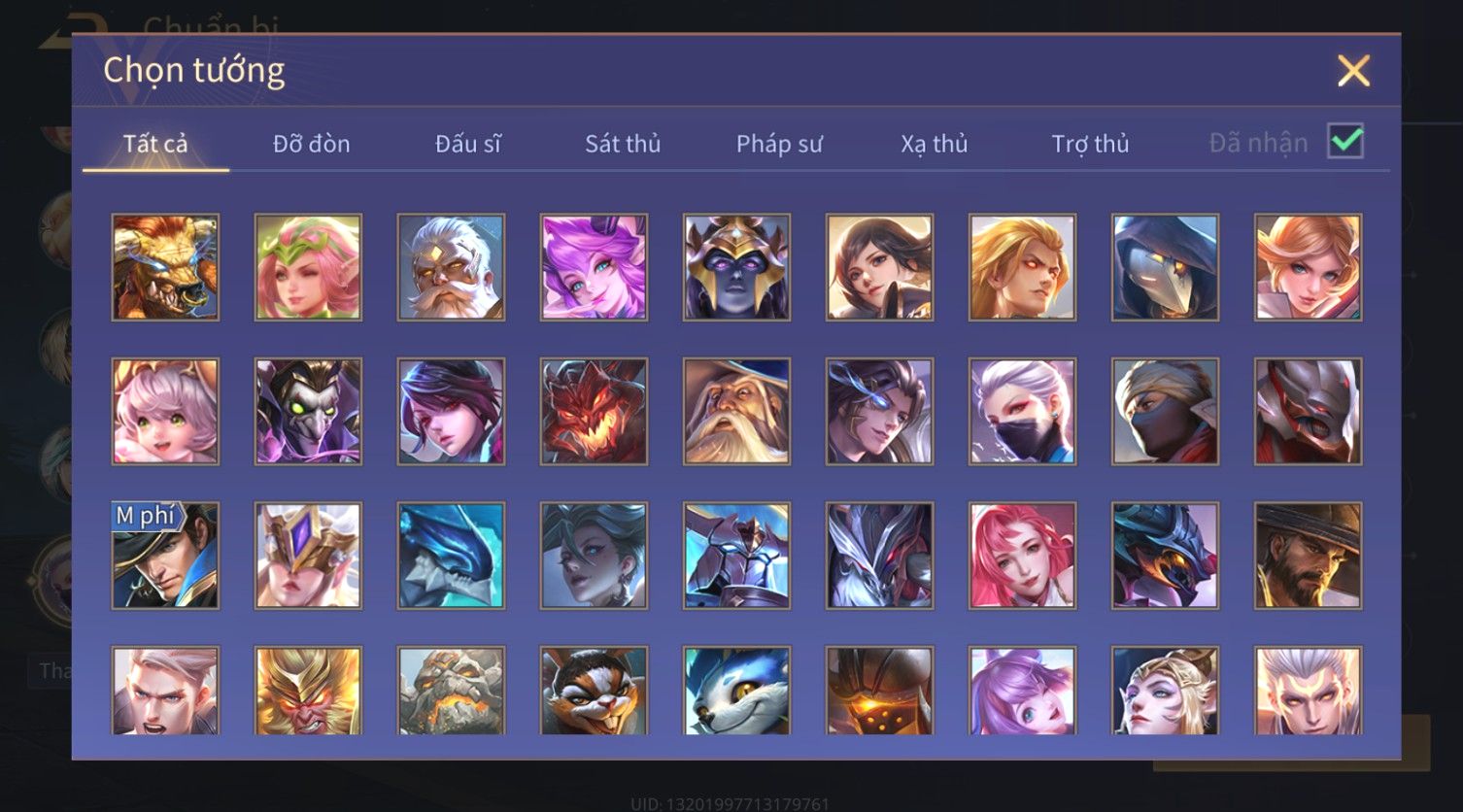Select the 'Tất cả' all heroes tab

155,144
